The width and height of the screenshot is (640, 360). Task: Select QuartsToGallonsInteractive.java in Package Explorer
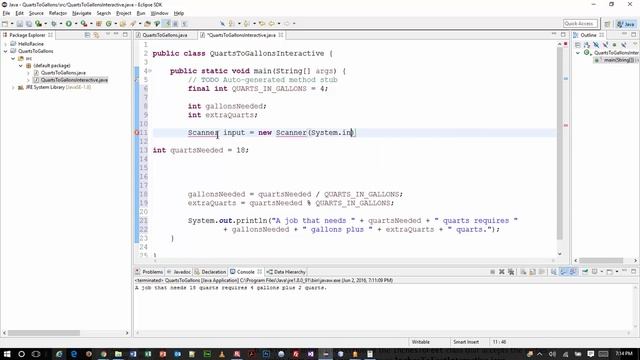pos(74,80)
